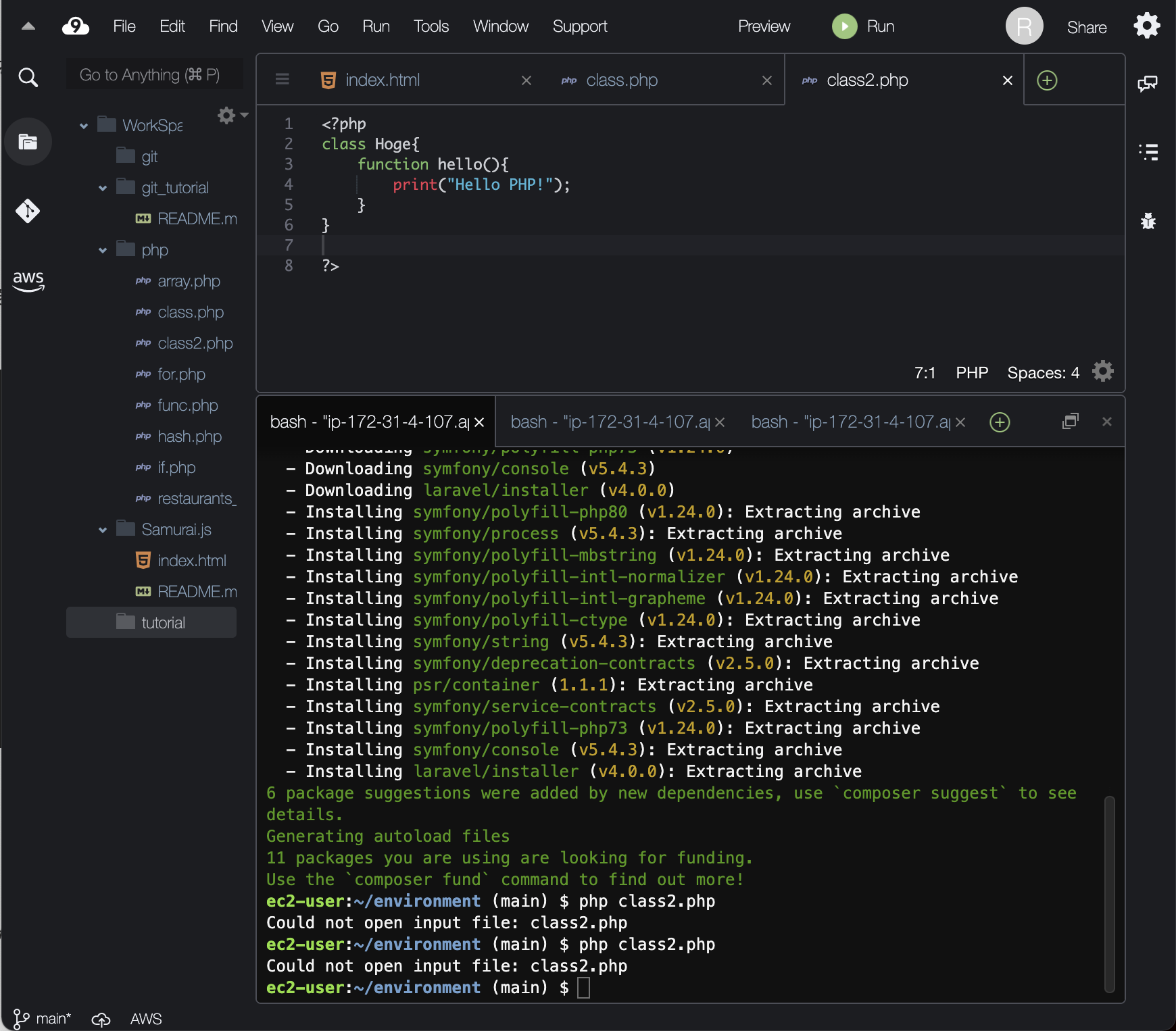
Task: Open the Collaborate chat icon
Action: (x=1148, y=84)
